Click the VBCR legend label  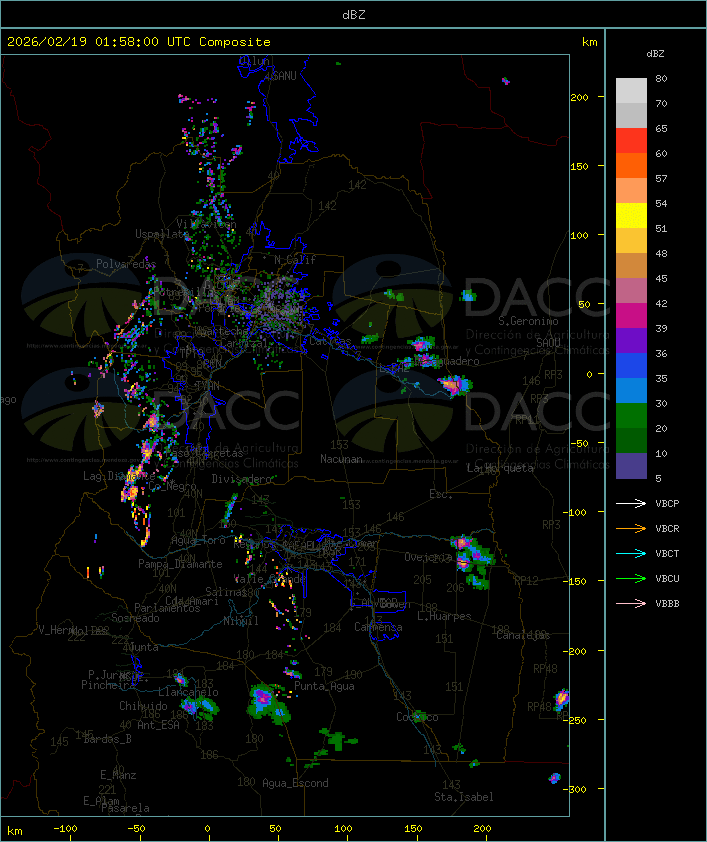667,528
